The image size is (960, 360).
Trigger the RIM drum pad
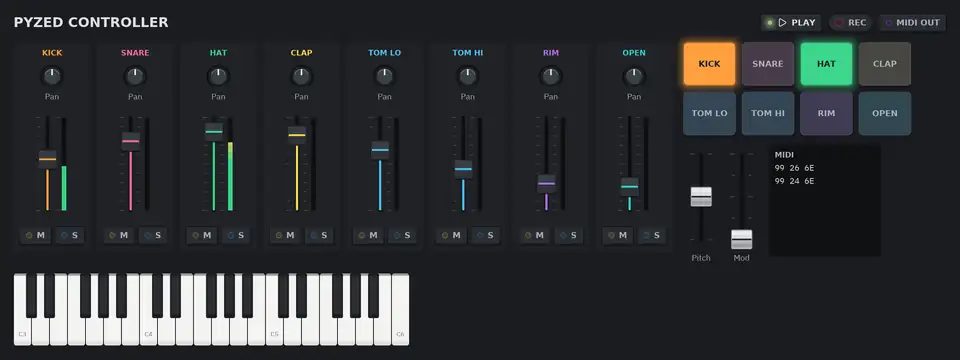coord(826,113)
